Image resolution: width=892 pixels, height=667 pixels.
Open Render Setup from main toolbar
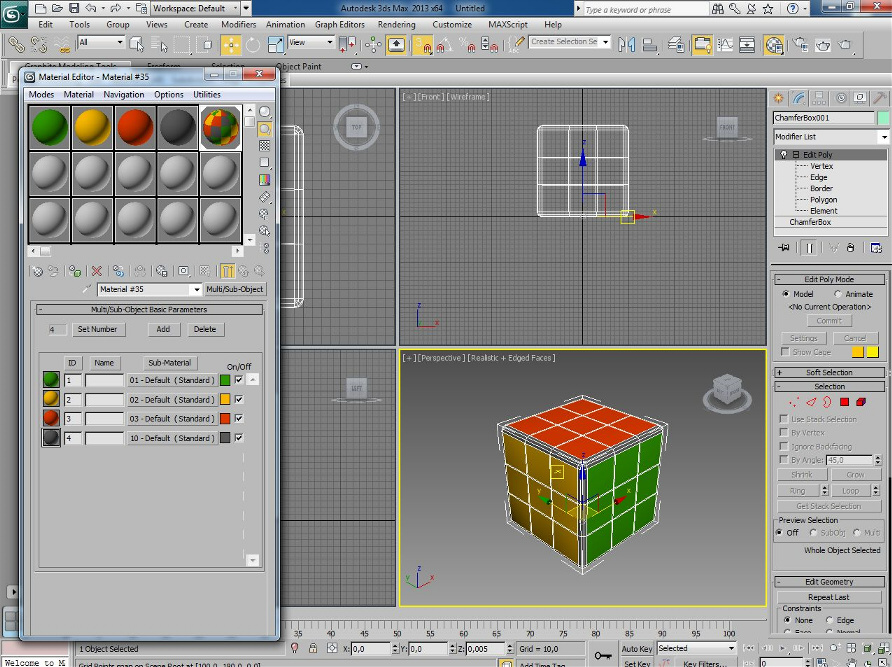point(801,44)
